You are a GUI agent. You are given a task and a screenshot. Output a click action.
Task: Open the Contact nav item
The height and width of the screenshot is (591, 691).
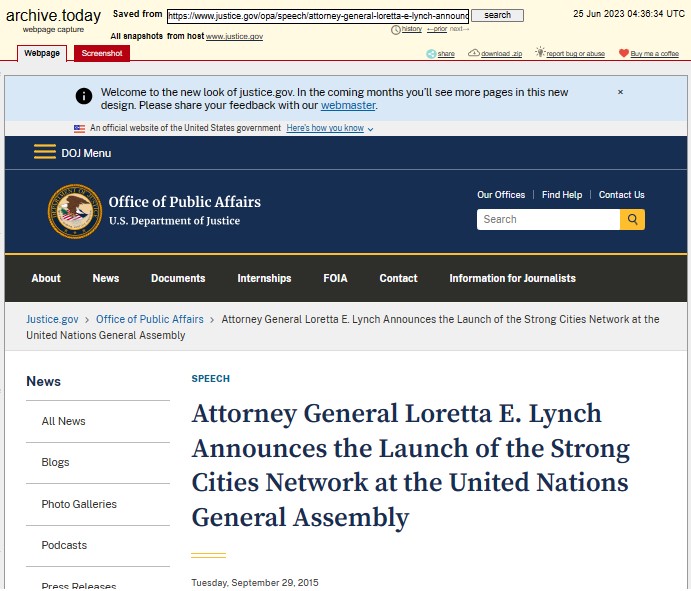pos(398,279)
